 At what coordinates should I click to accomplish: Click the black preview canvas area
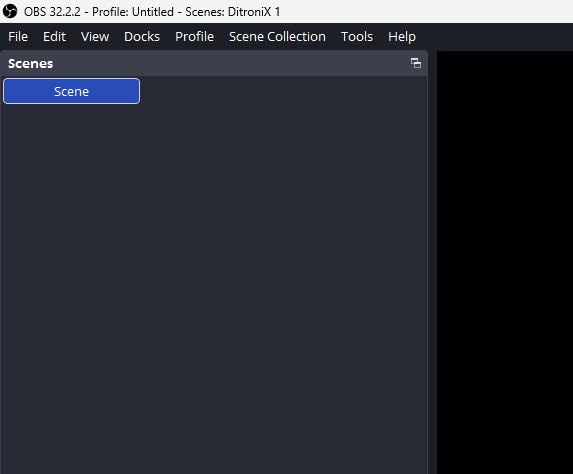[505, 262]
